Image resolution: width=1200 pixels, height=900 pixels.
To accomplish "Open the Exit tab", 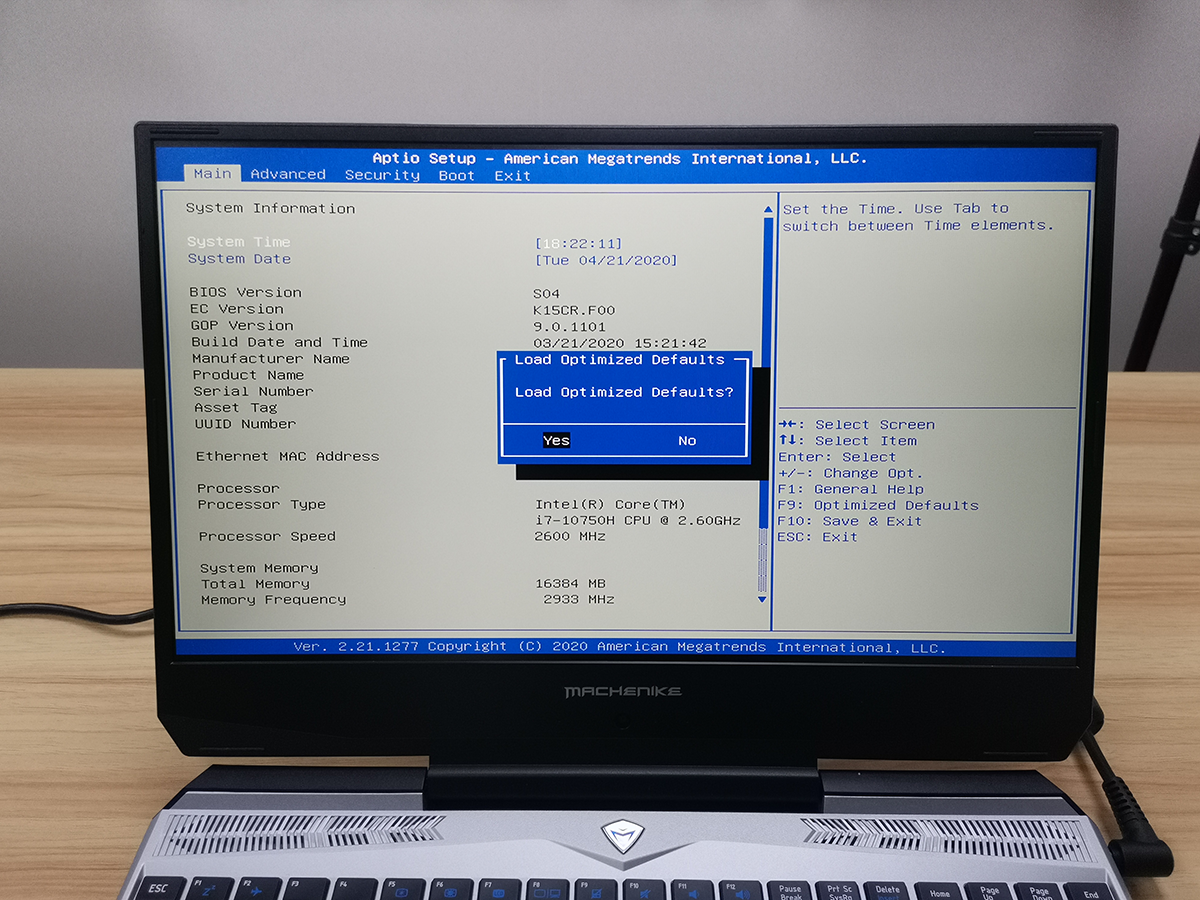I will click(x=512, y=176).
